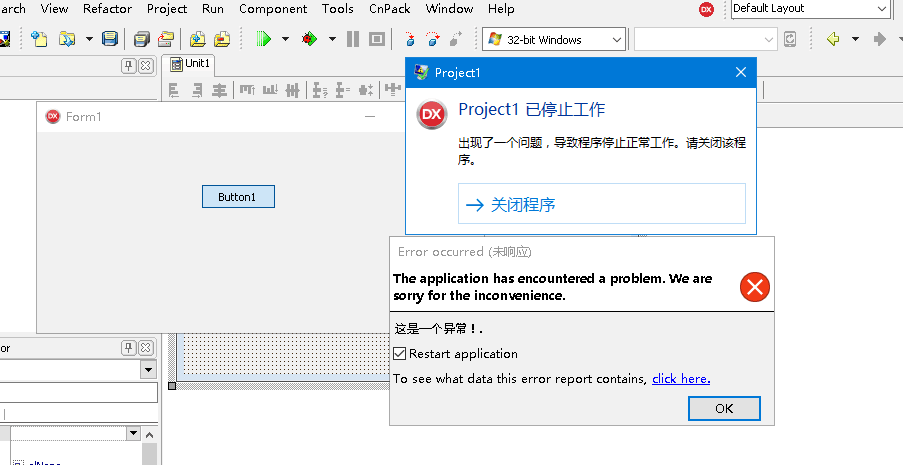The height and width of the screenshot is (465, 903).
Task: Expand Run Without Debugging dropdown arrow
Action: pyautogui.click(x=332, y=39)
